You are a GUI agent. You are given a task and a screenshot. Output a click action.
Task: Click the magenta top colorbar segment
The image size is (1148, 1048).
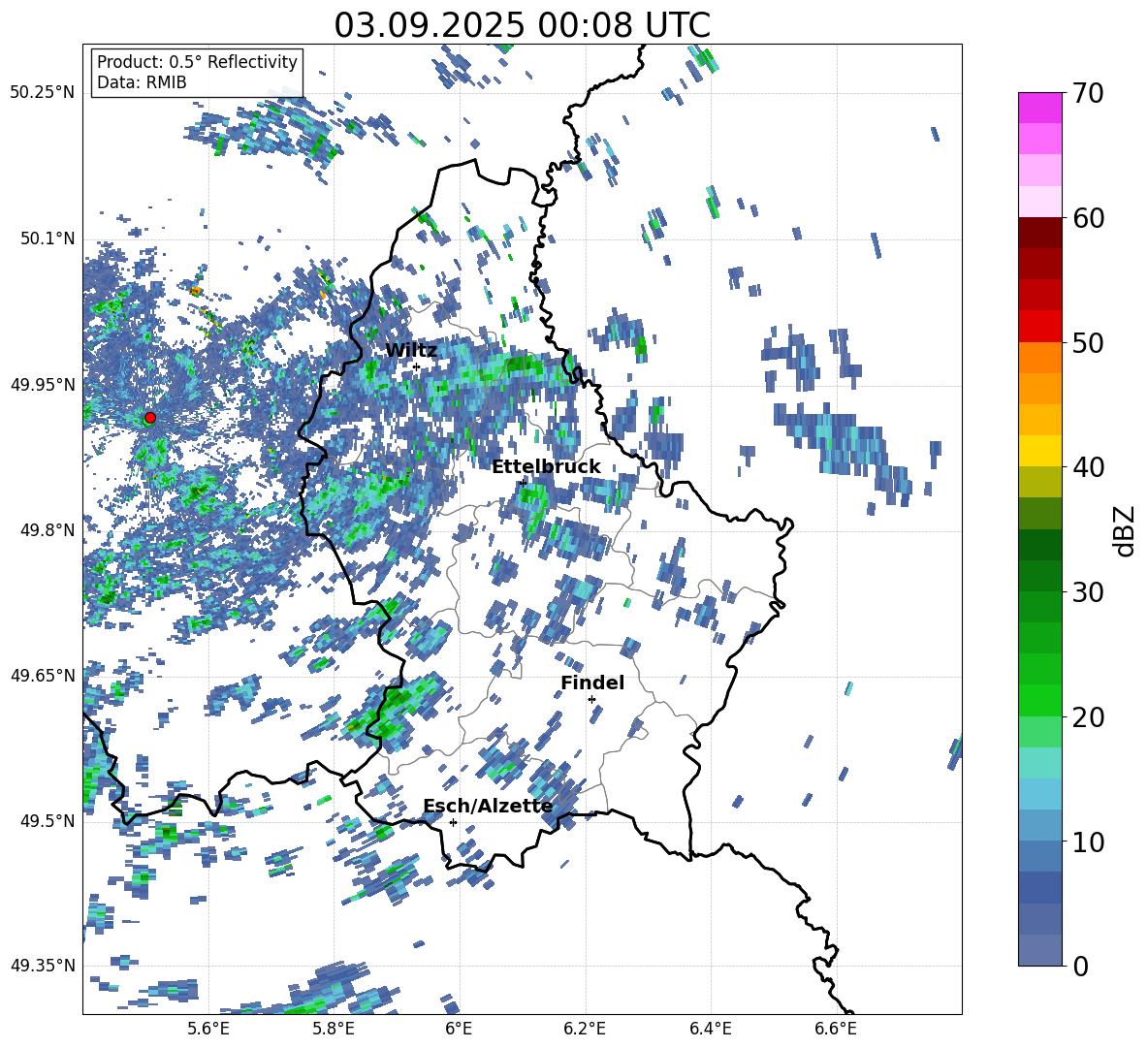[x=1039, y=108]
